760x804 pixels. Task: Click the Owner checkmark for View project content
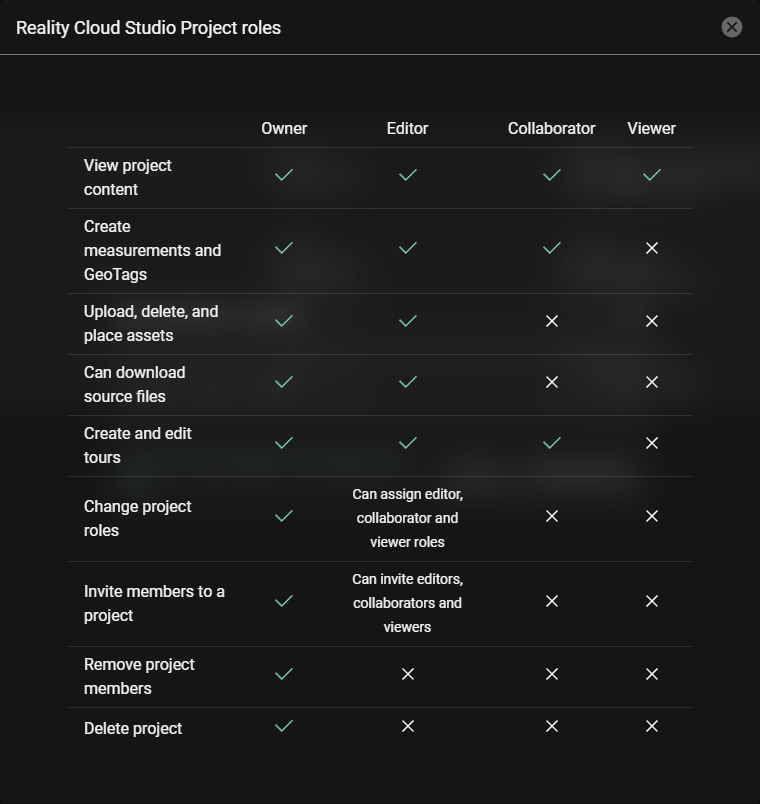[284, 175]
